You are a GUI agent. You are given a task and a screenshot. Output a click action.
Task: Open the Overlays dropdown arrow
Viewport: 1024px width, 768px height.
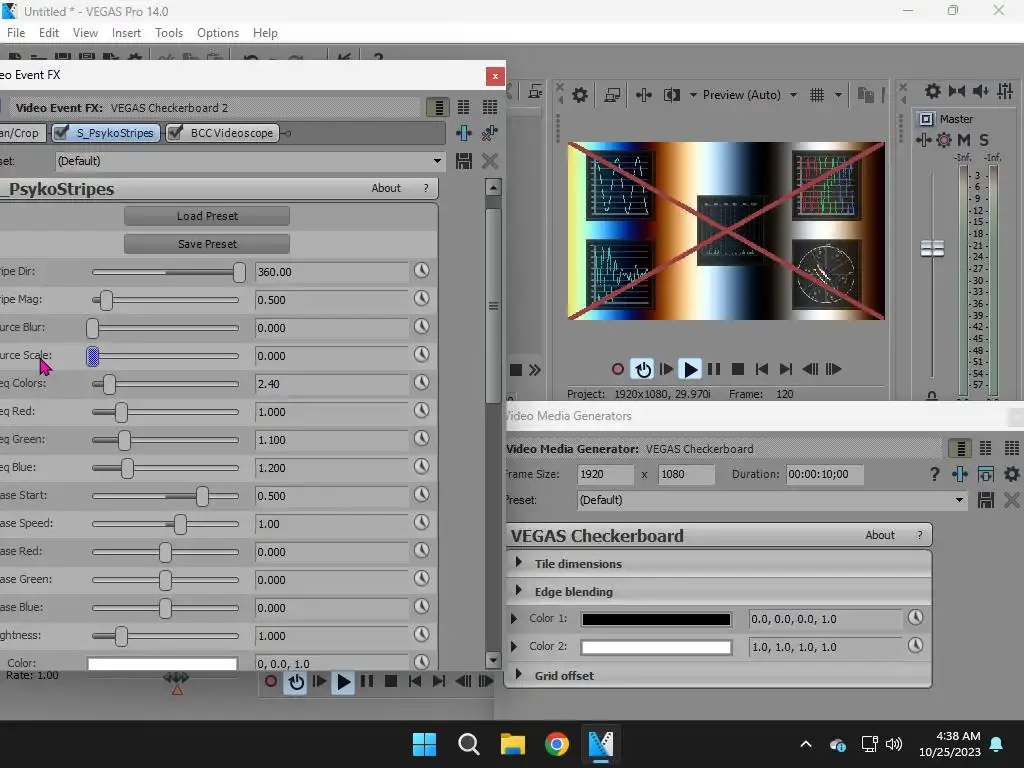coord(838,95)
